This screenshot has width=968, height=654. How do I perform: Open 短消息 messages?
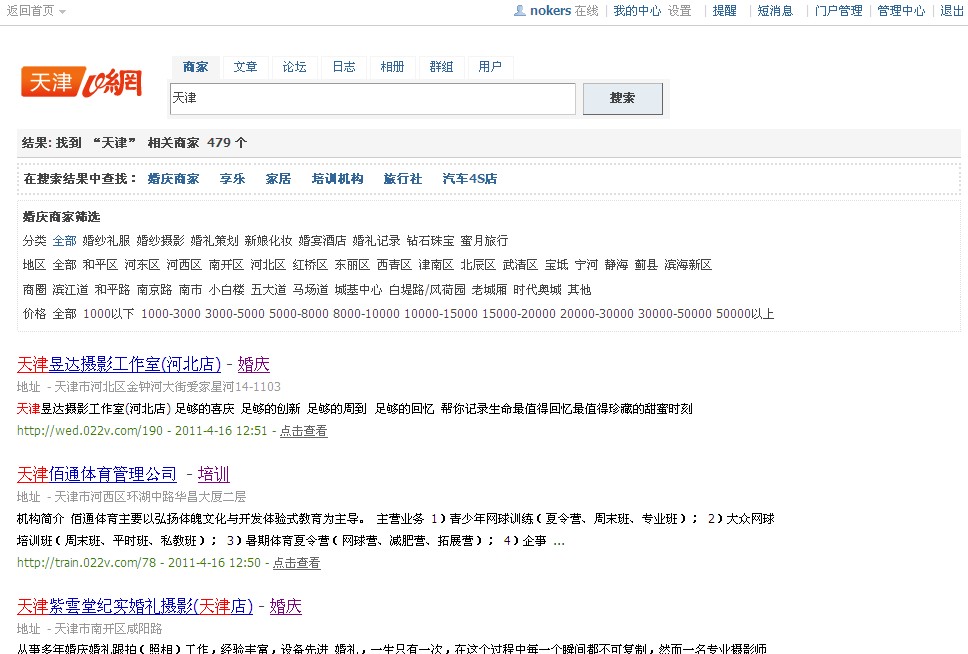tap(775, 11)
